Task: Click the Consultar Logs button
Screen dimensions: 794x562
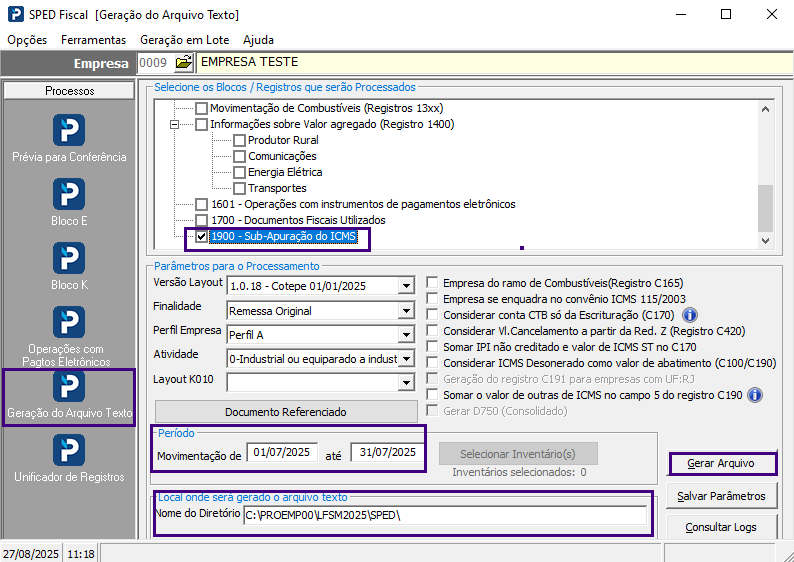Action: tap(721, 527)
